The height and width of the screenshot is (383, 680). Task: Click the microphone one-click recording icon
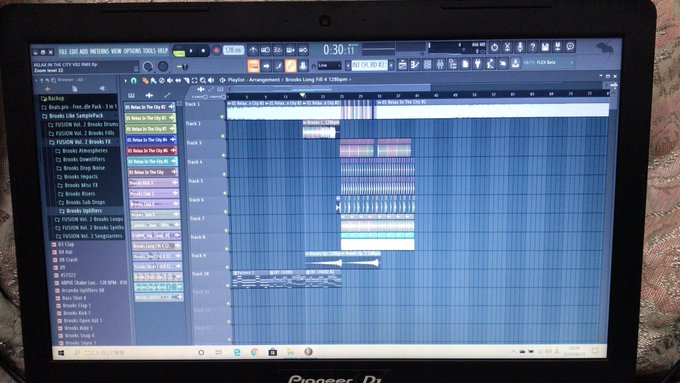(x=520, y=46)
